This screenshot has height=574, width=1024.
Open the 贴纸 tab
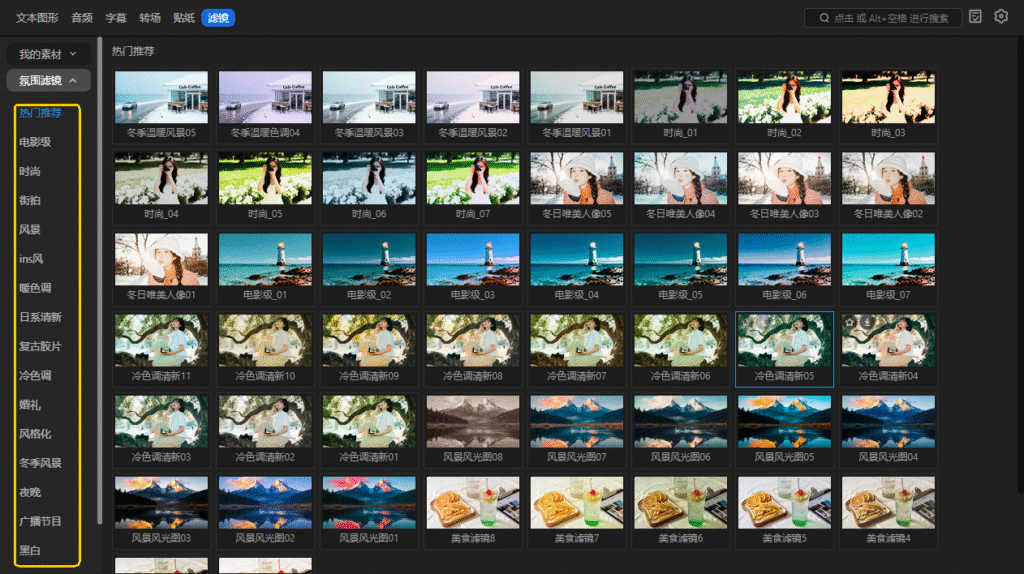[x=184, y=18]
